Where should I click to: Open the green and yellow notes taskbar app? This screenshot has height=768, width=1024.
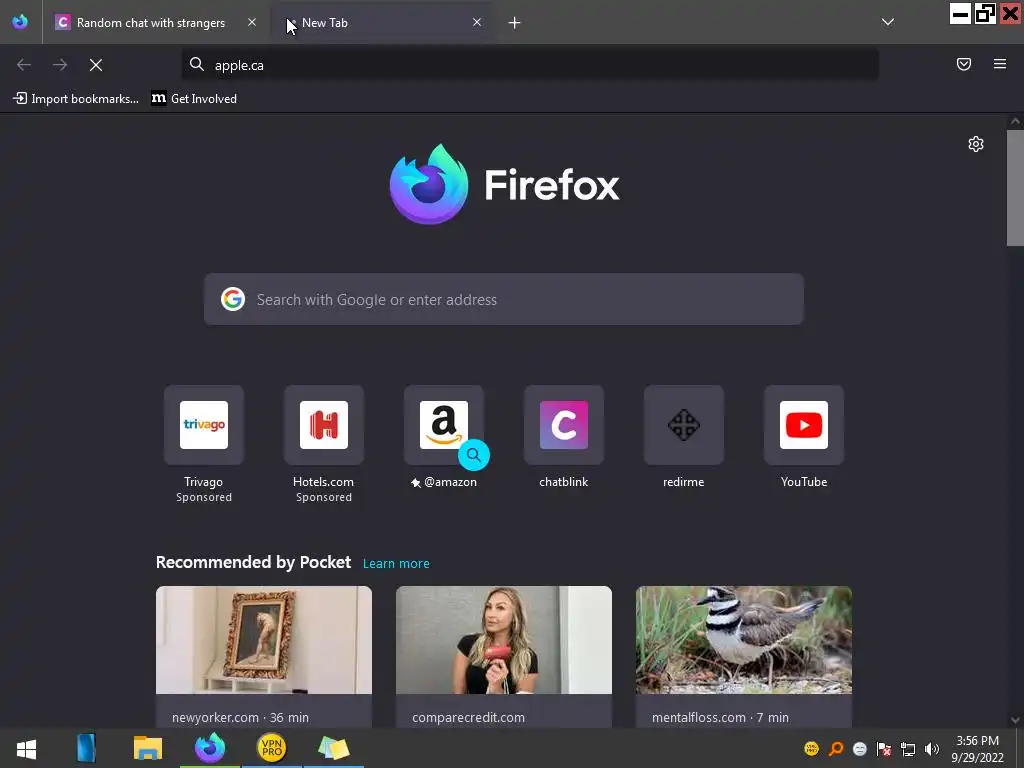[333, 748]
